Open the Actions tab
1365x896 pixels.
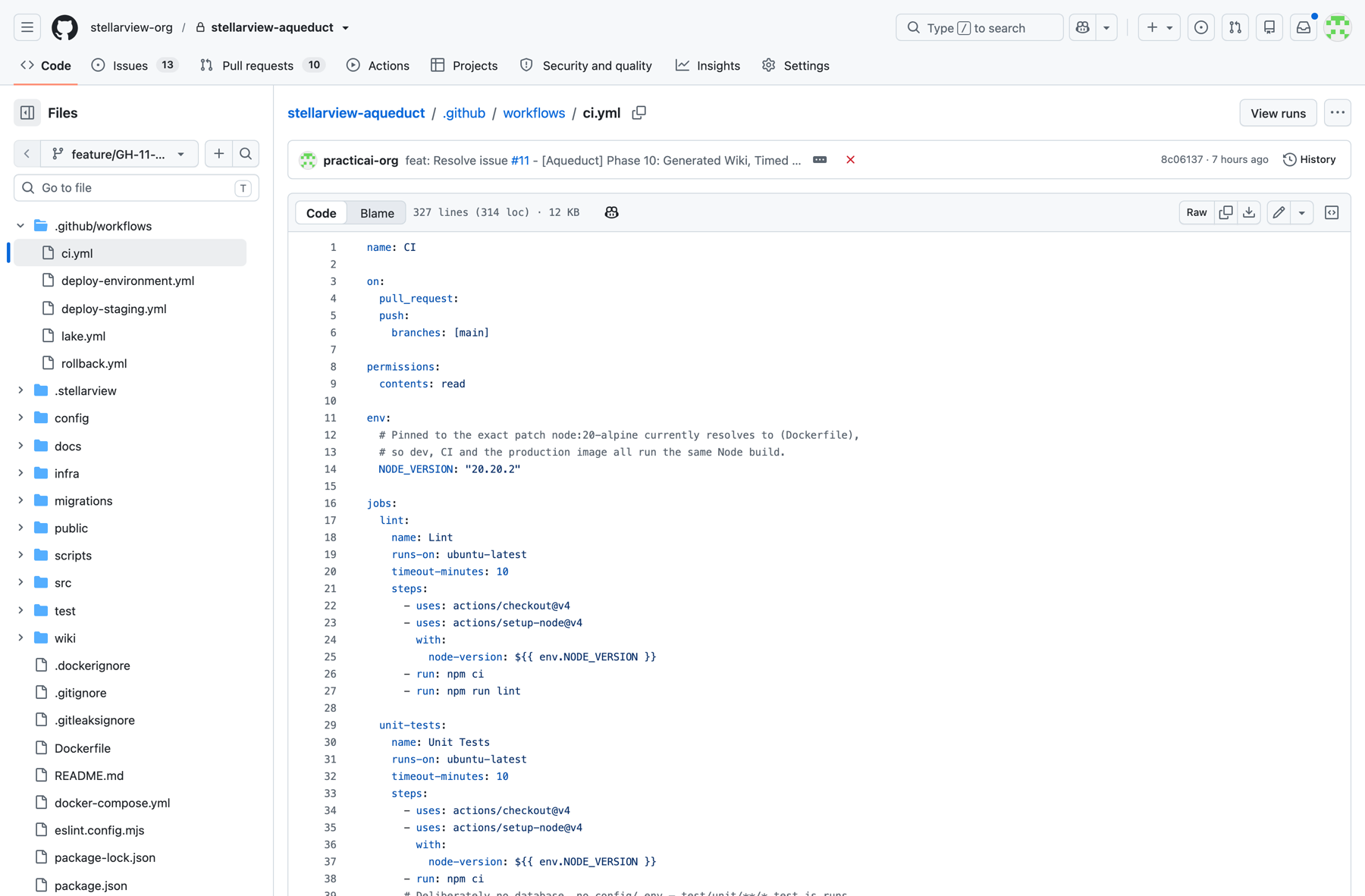(x=378, y=65)
